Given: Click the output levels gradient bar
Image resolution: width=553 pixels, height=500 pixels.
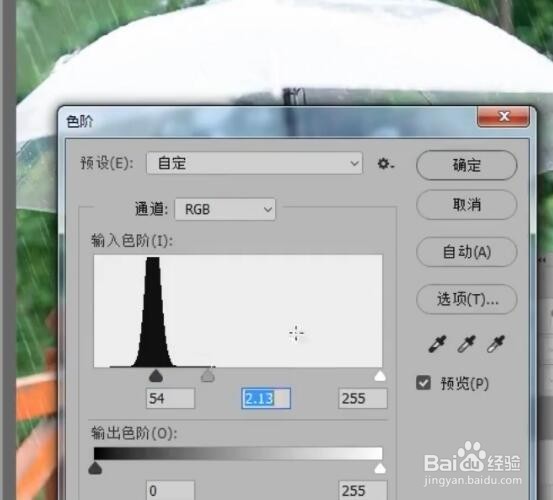Looking at the screenshot, I should (238, 453).
